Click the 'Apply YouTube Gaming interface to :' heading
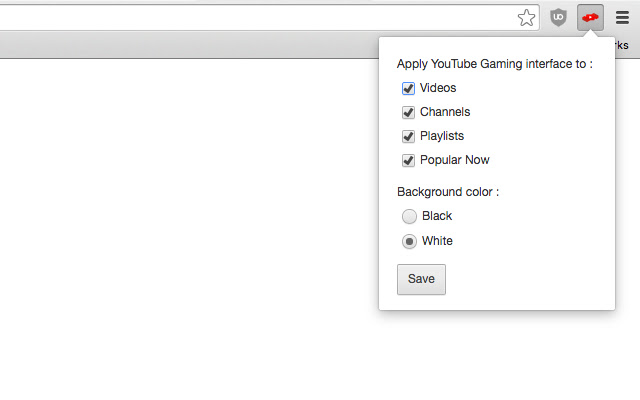 (x=495, y=64)
